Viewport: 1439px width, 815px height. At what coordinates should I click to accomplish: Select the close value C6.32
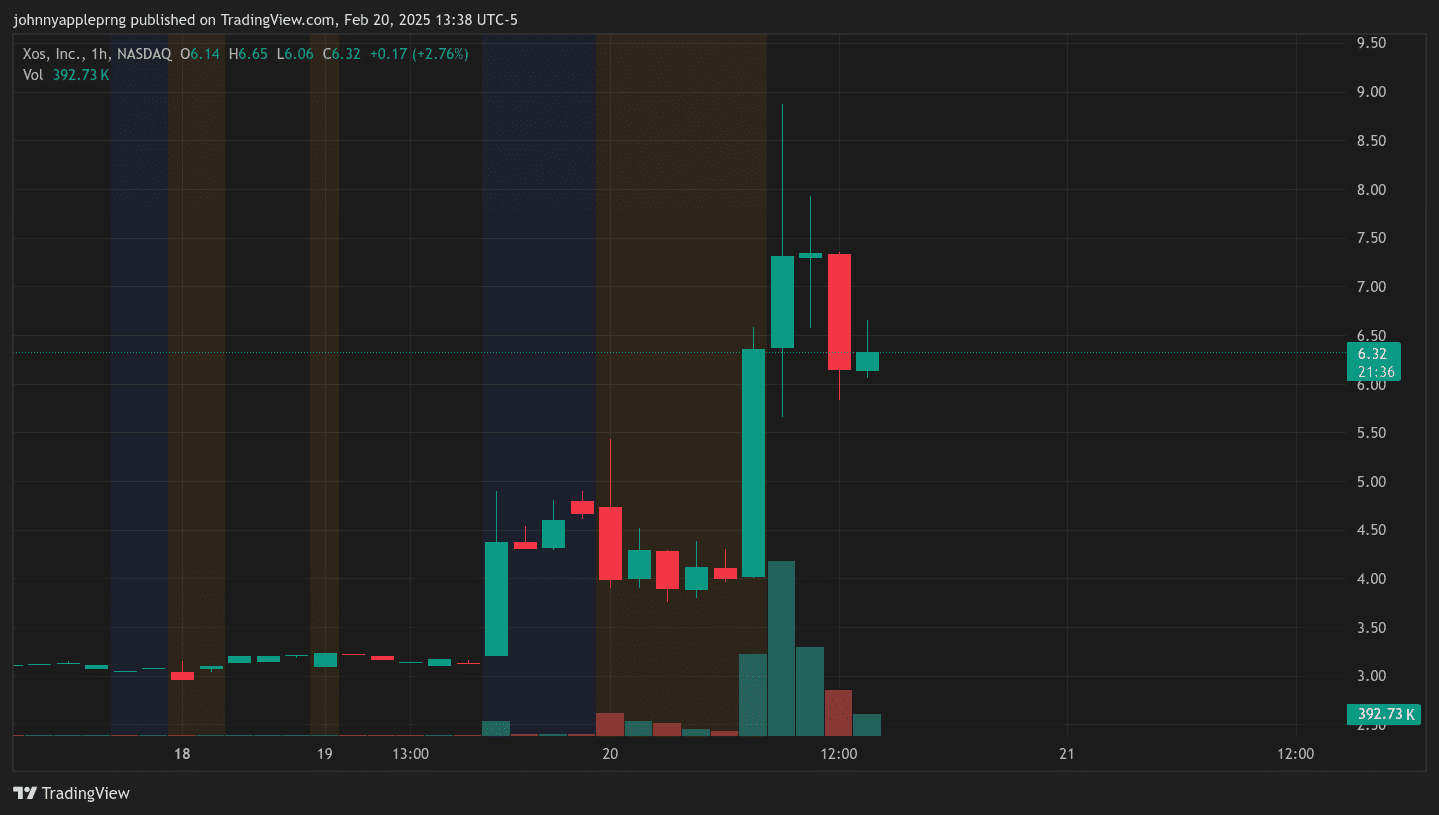pyautogui.click(x=341, y=54)
